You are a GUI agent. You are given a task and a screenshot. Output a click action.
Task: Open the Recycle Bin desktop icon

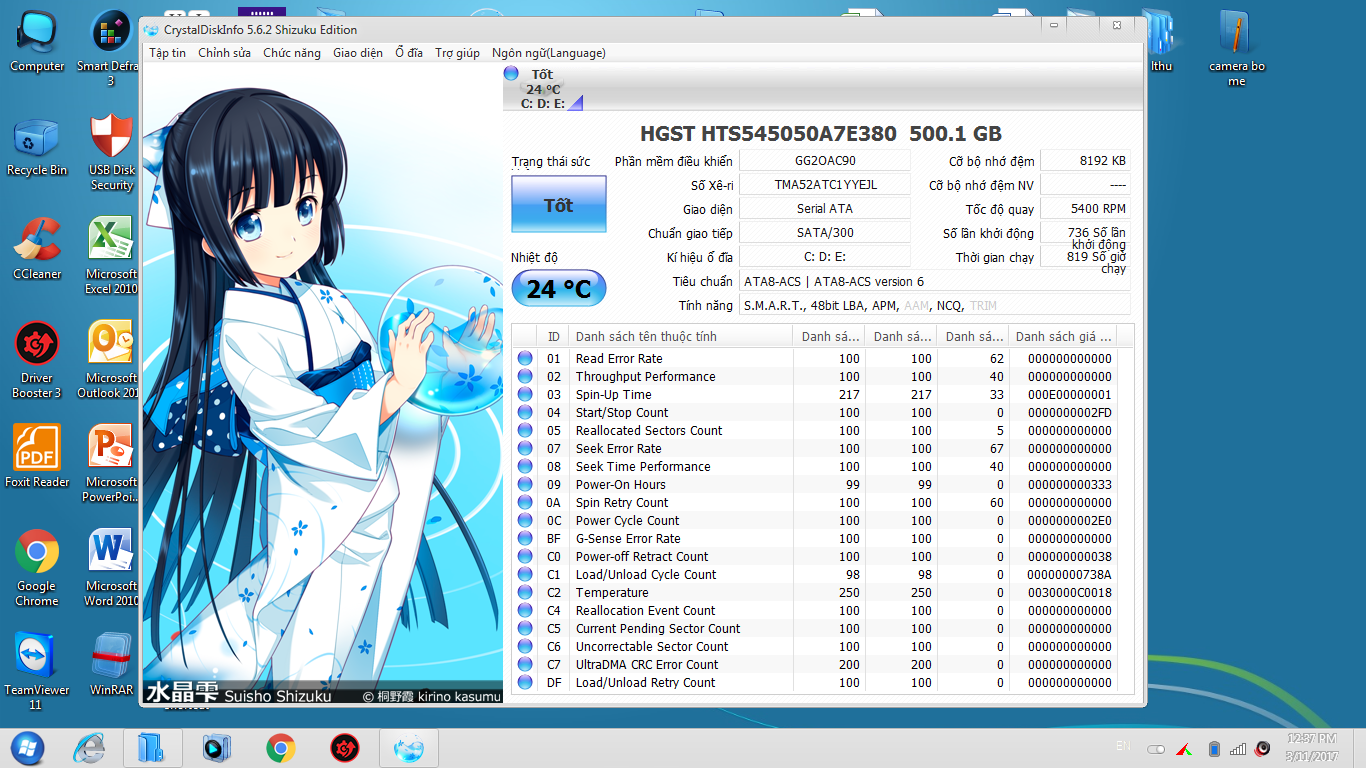point(37,147)
